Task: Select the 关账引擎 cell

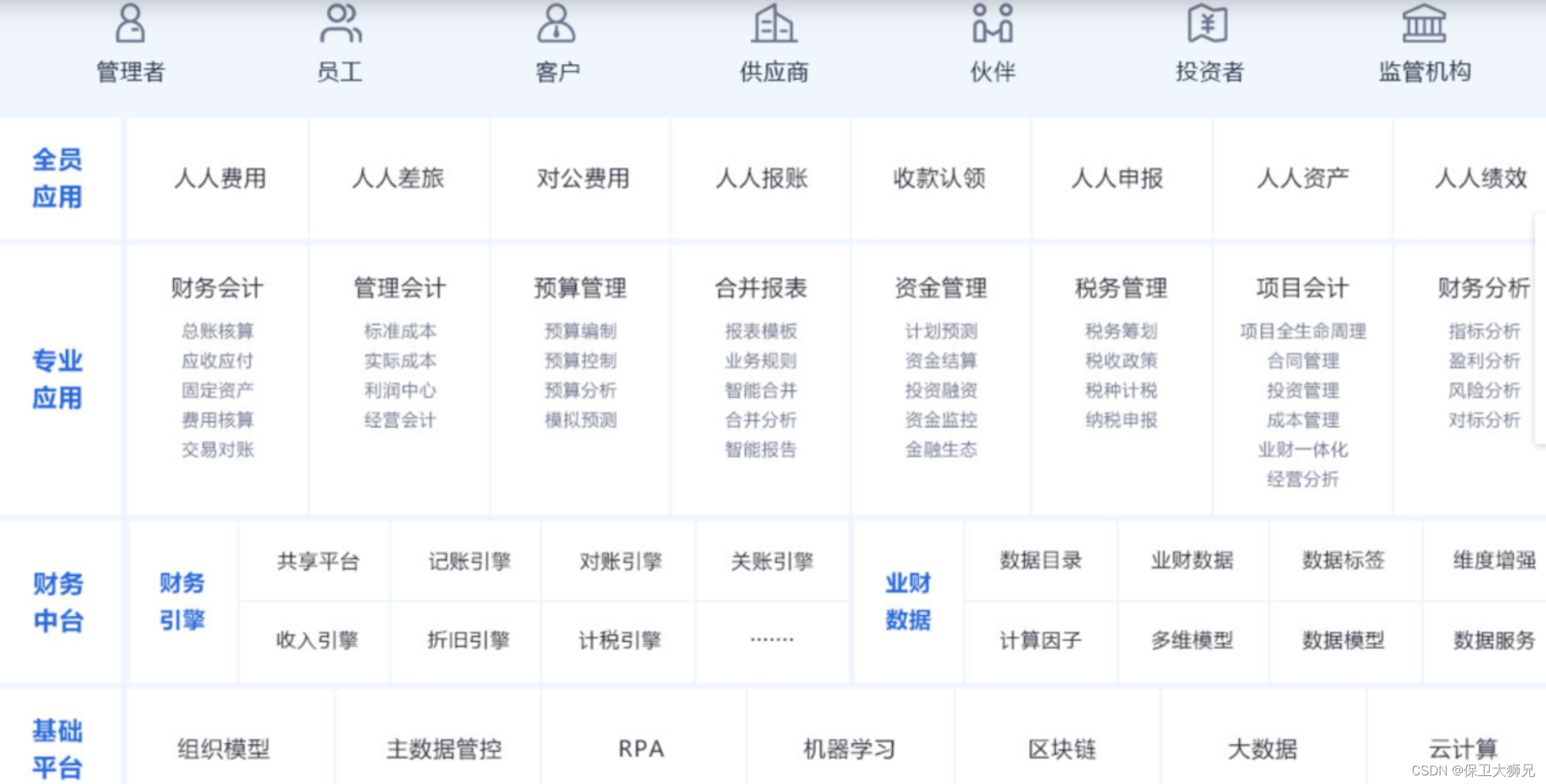Action: coord(772,561)
